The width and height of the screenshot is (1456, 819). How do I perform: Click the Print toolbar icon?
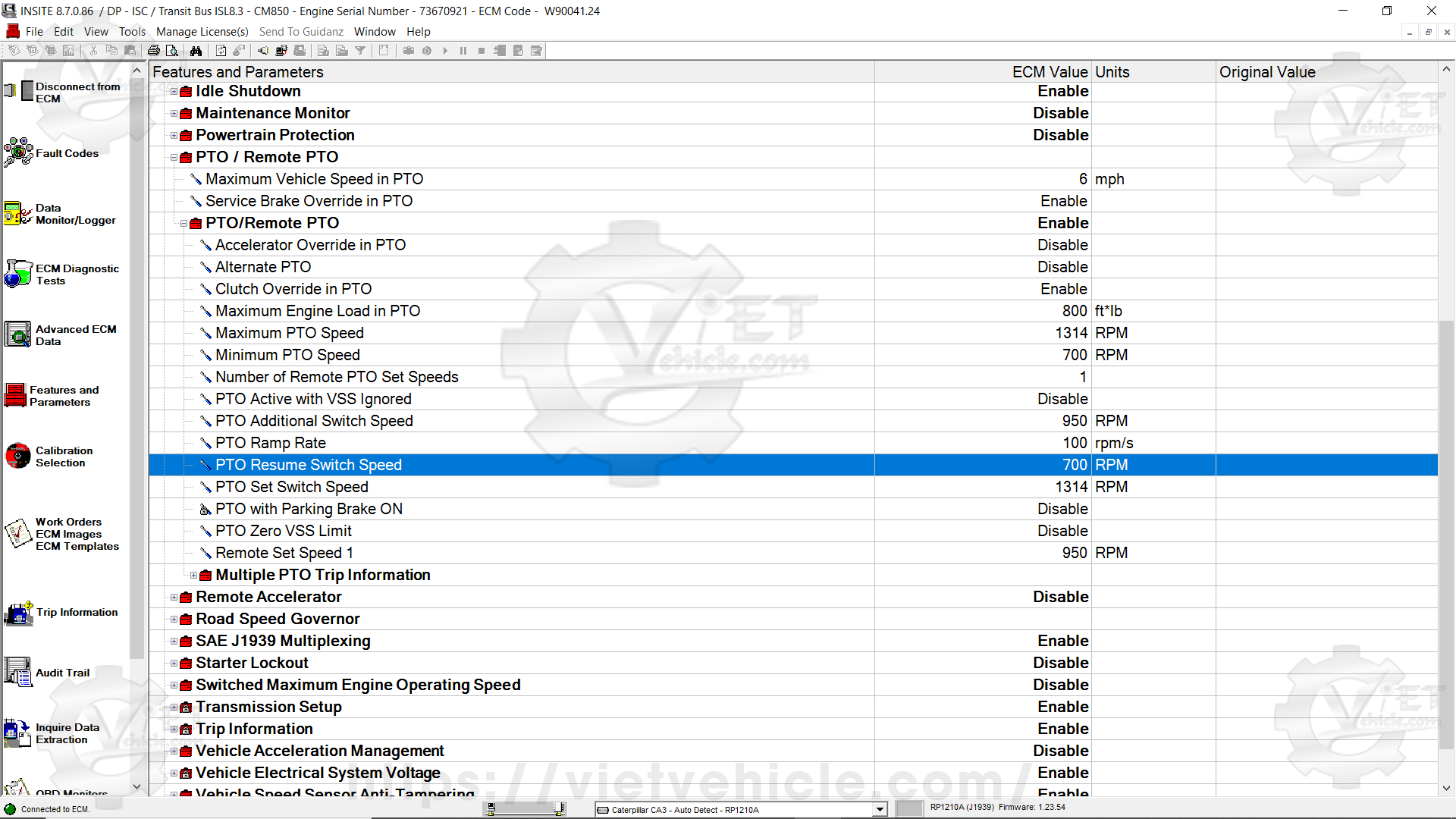(154, 51)
